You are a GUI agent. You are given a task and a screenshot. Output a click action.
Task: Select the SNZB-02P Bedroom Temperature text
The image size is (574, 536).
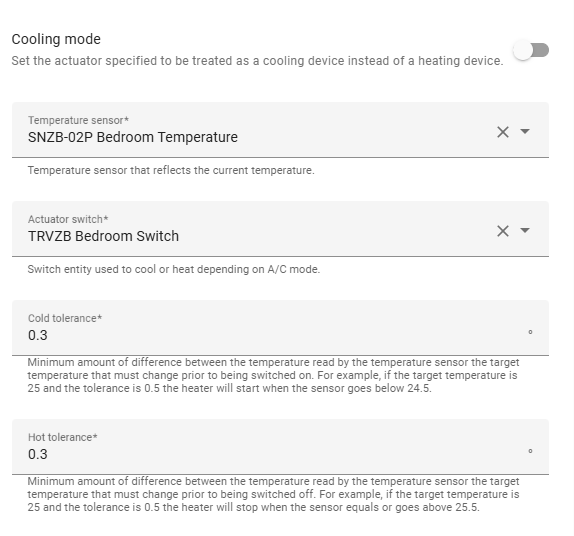tap(133, 137)
